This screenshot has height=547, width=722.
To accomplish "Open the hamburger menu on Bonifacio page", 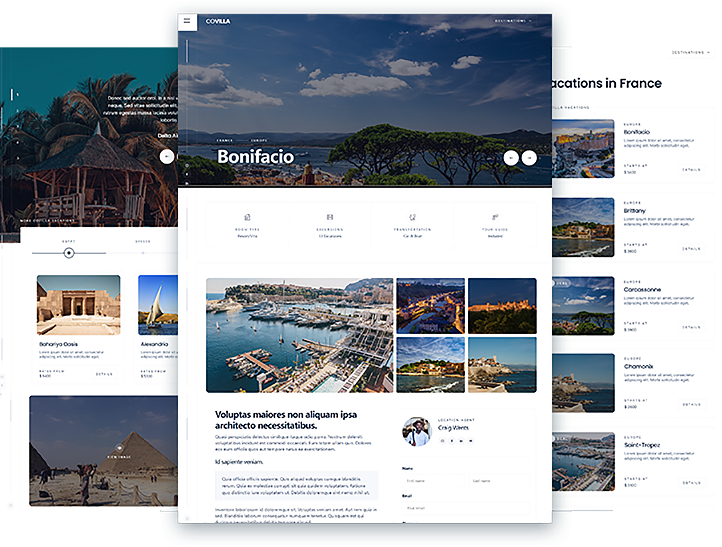I will pyautogui.click(x=187, y=21).
